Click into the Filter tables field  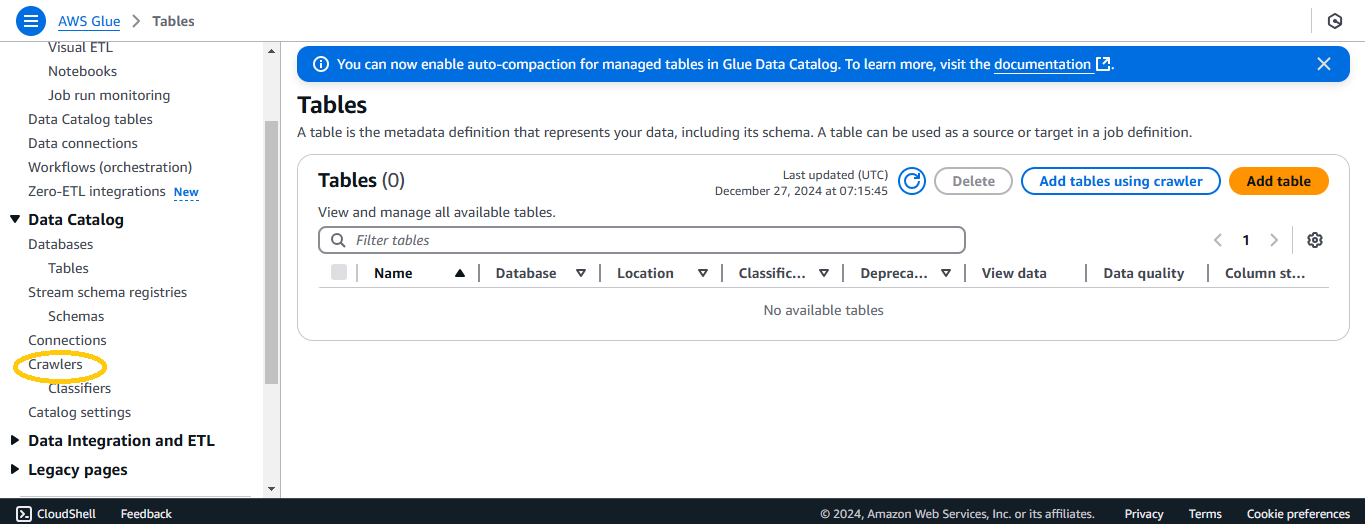(642, 240)
